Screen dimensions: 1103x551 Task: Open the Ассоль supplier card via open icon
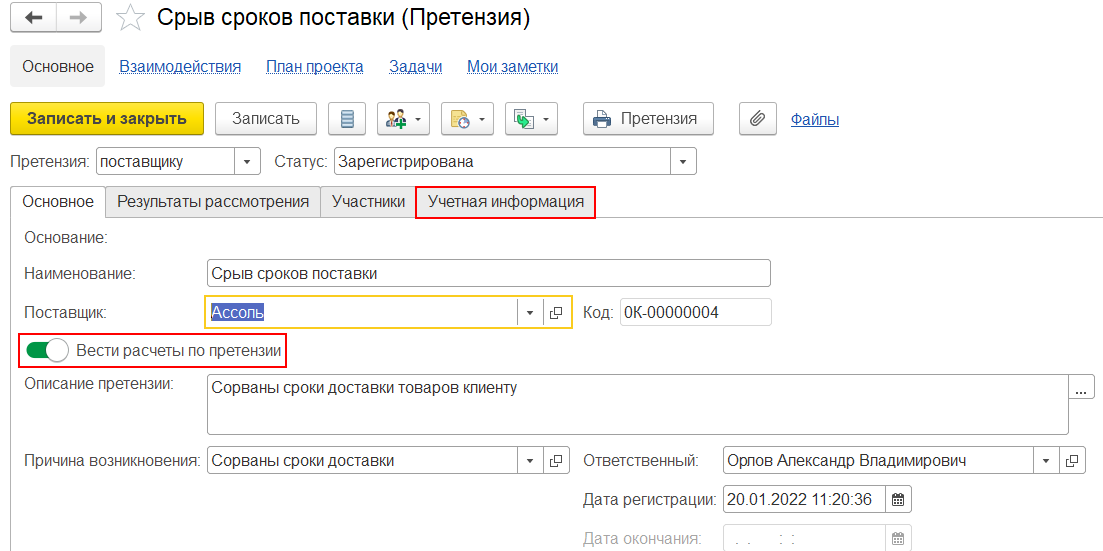[x=556, y=313]
